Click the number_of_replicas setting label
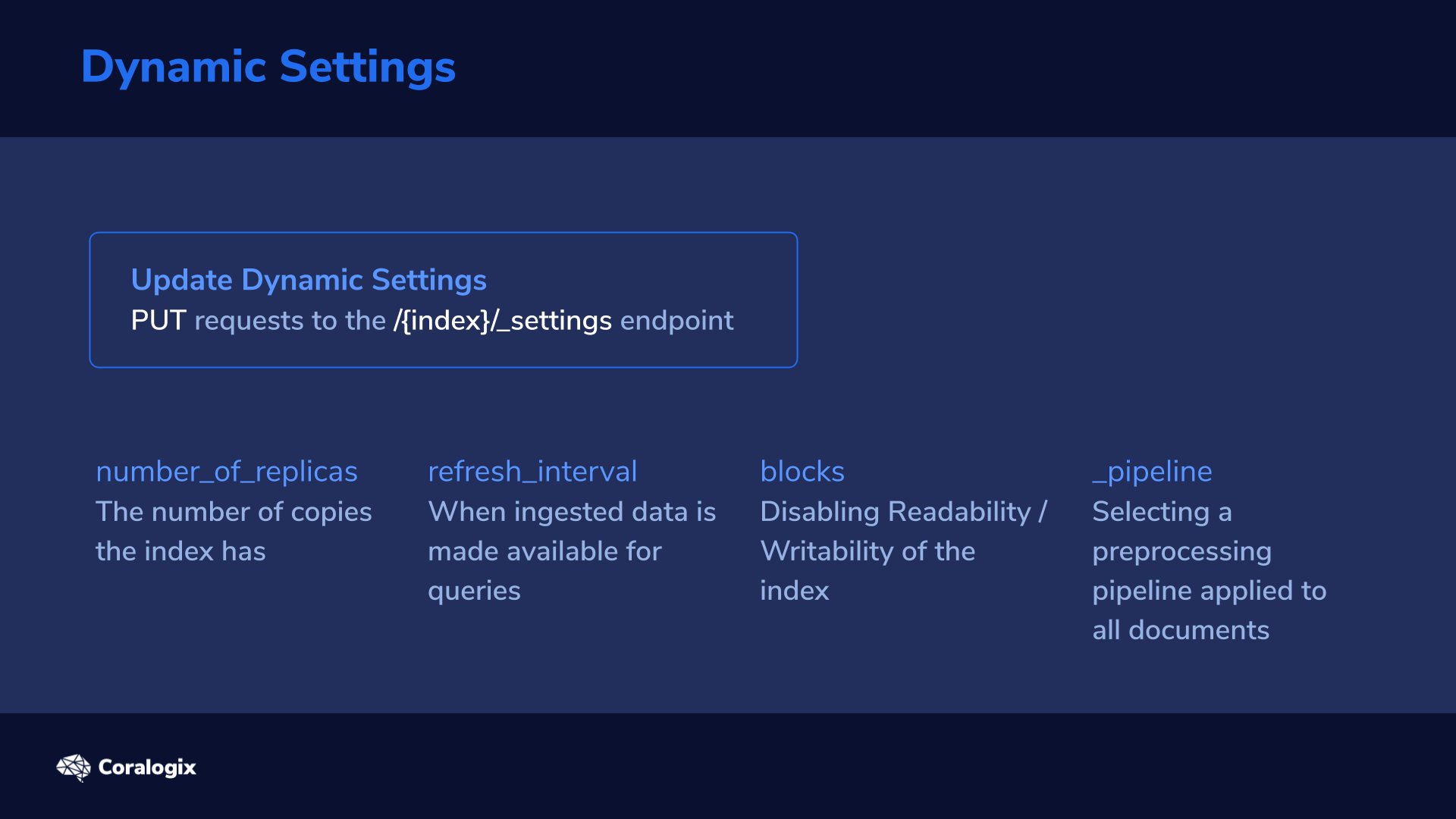Screen dimensions: 1456x819 (x=227, y=472)
